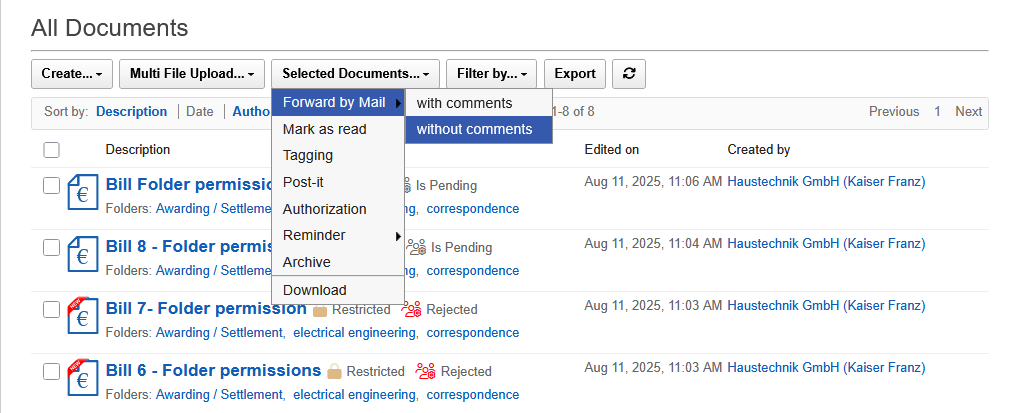The width and height of the screenshot is (1014, 413).
Task: Click the Rejected status icon on Bill 6
Action: [426, 371]
